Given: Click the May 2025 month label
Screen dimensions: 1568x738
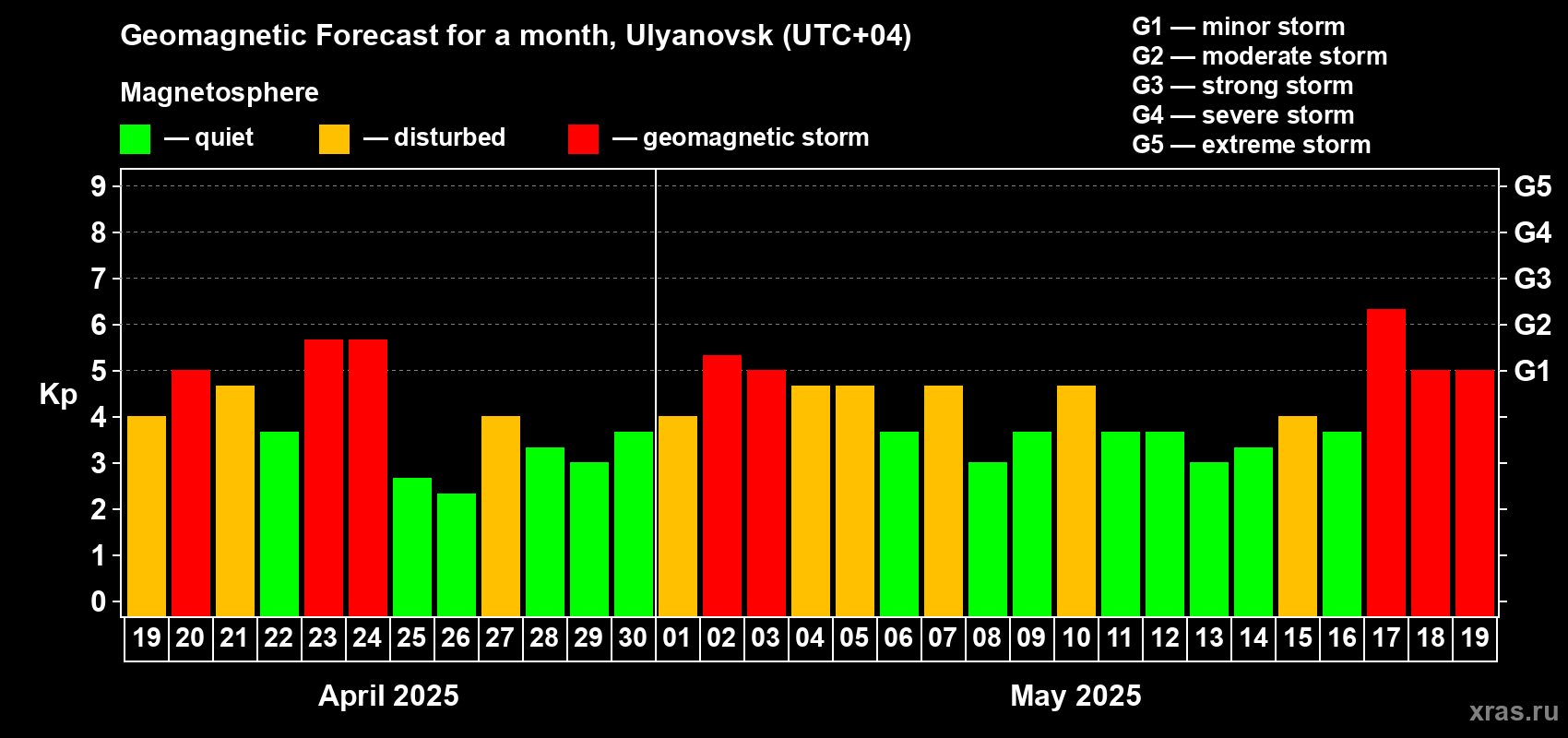Looking at the screenshot, I should pos(1075,696).
